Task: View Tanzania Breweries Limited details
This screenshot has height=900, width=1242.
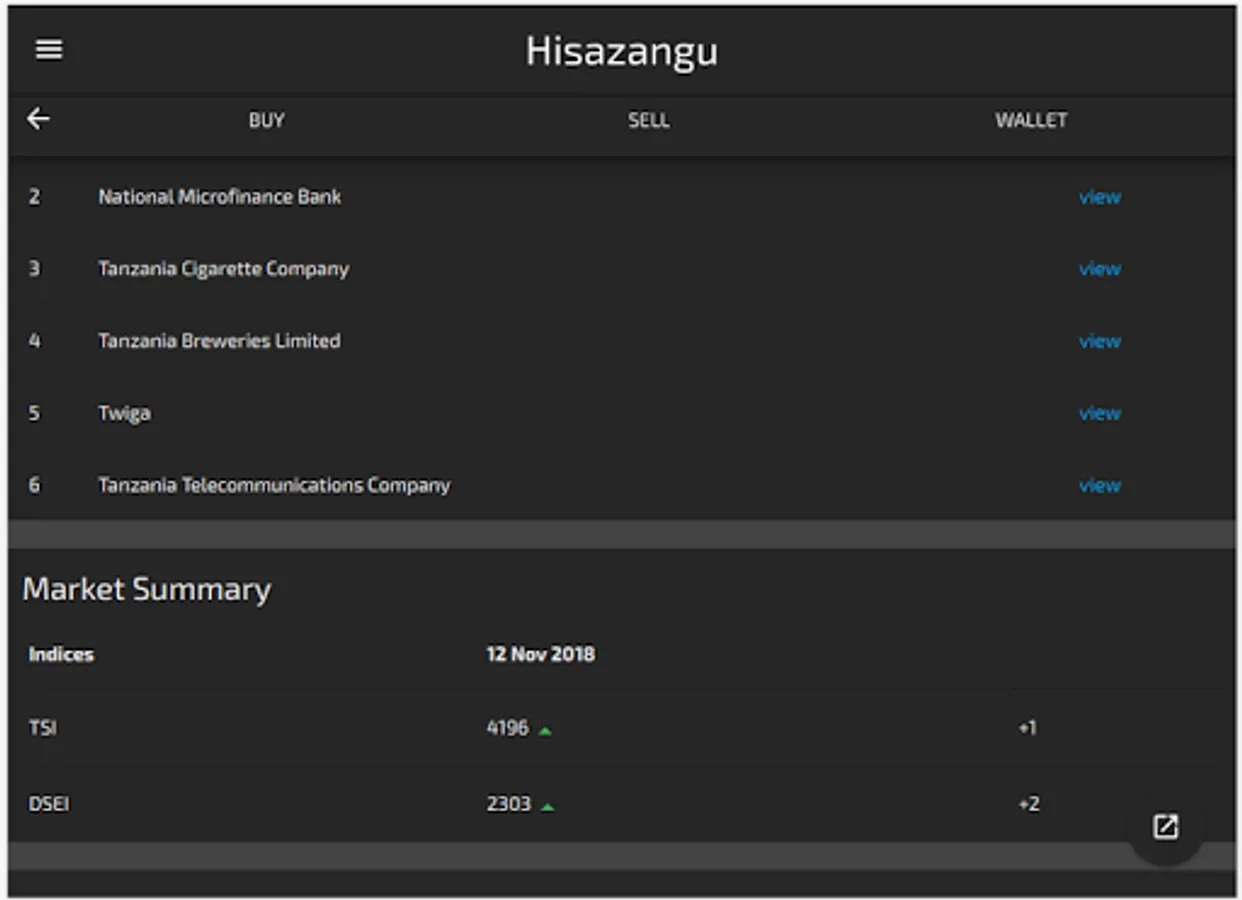Action: [x=1099, y=341]
